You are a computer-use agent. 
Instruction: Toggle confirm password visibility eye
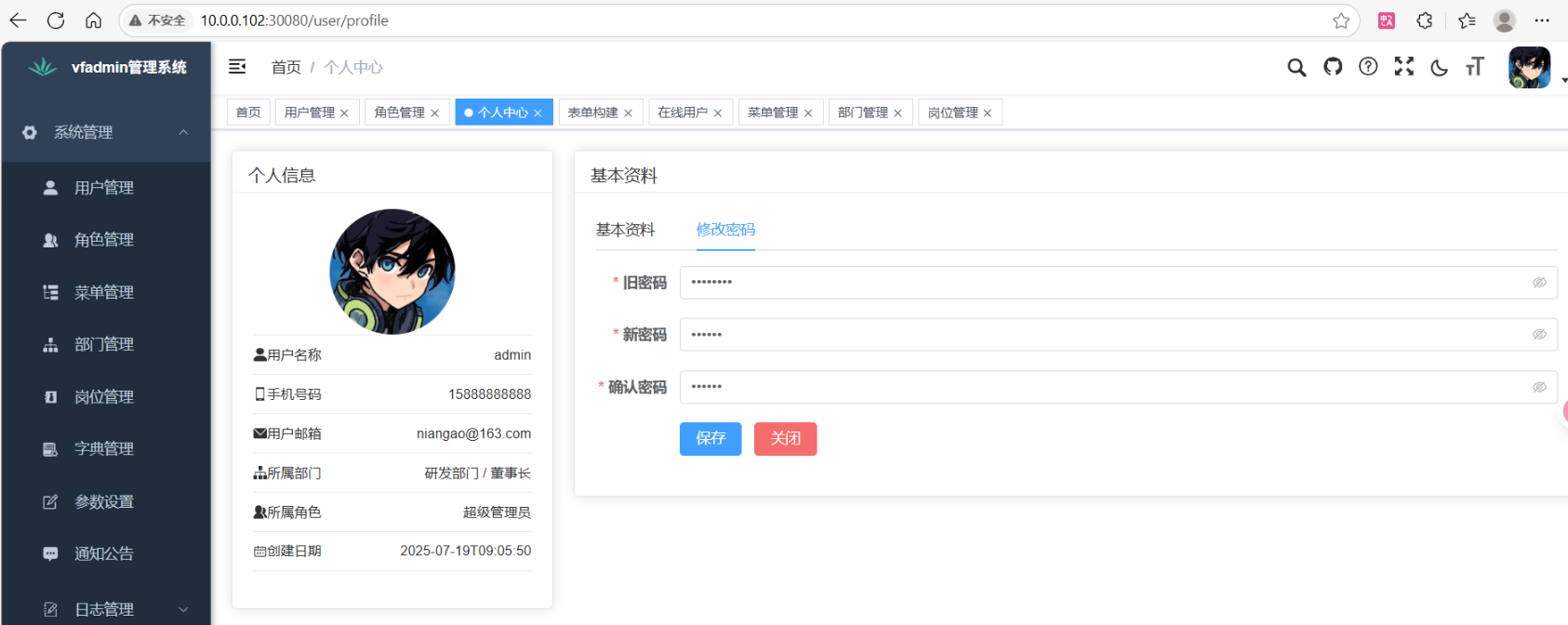1539,387
